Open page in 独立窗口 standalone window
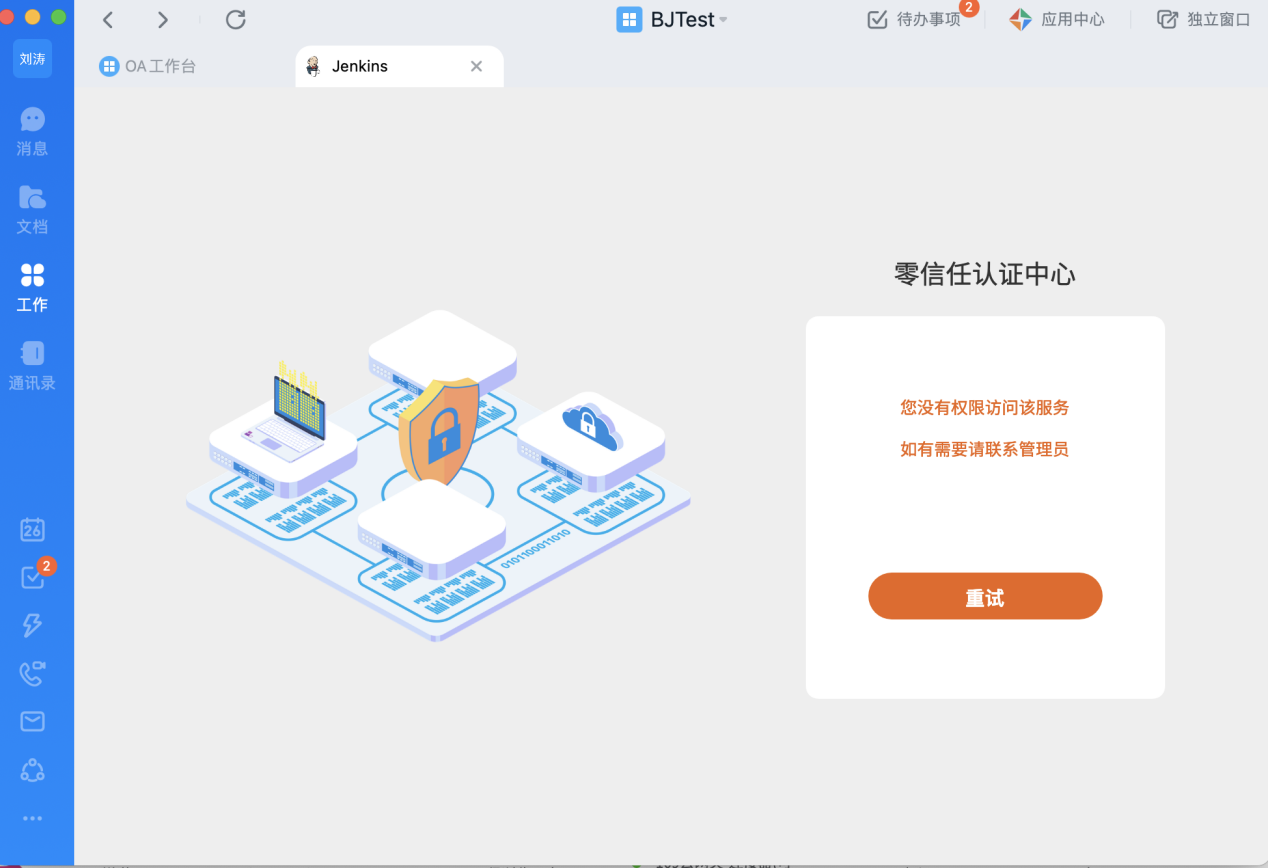This screenshot has width=1268, height=868. (x=1204, y=20)
